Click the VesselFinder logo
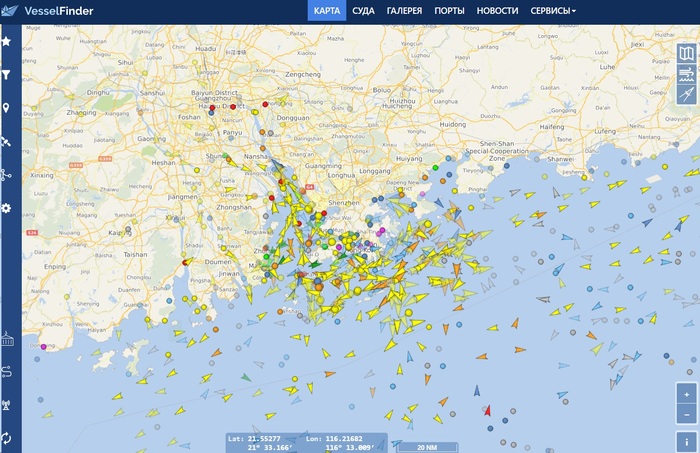This screenshot has height=453, width=700. (47, 11)
